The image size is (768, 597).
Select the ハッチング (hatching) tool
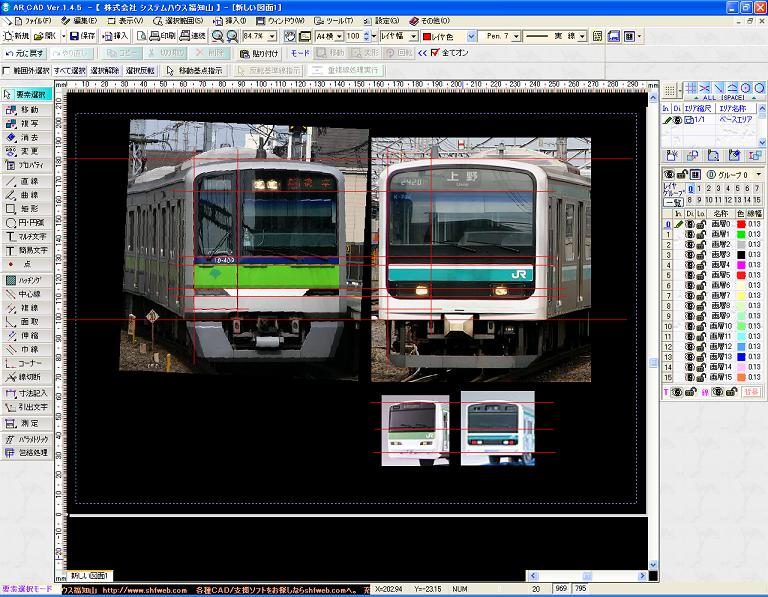[x=27, y=280]
